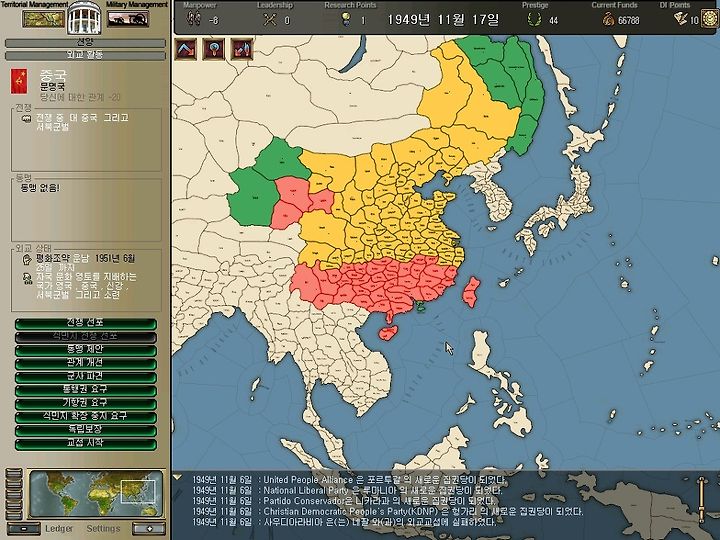Click the White House government building icon

[x=84, y=18]
